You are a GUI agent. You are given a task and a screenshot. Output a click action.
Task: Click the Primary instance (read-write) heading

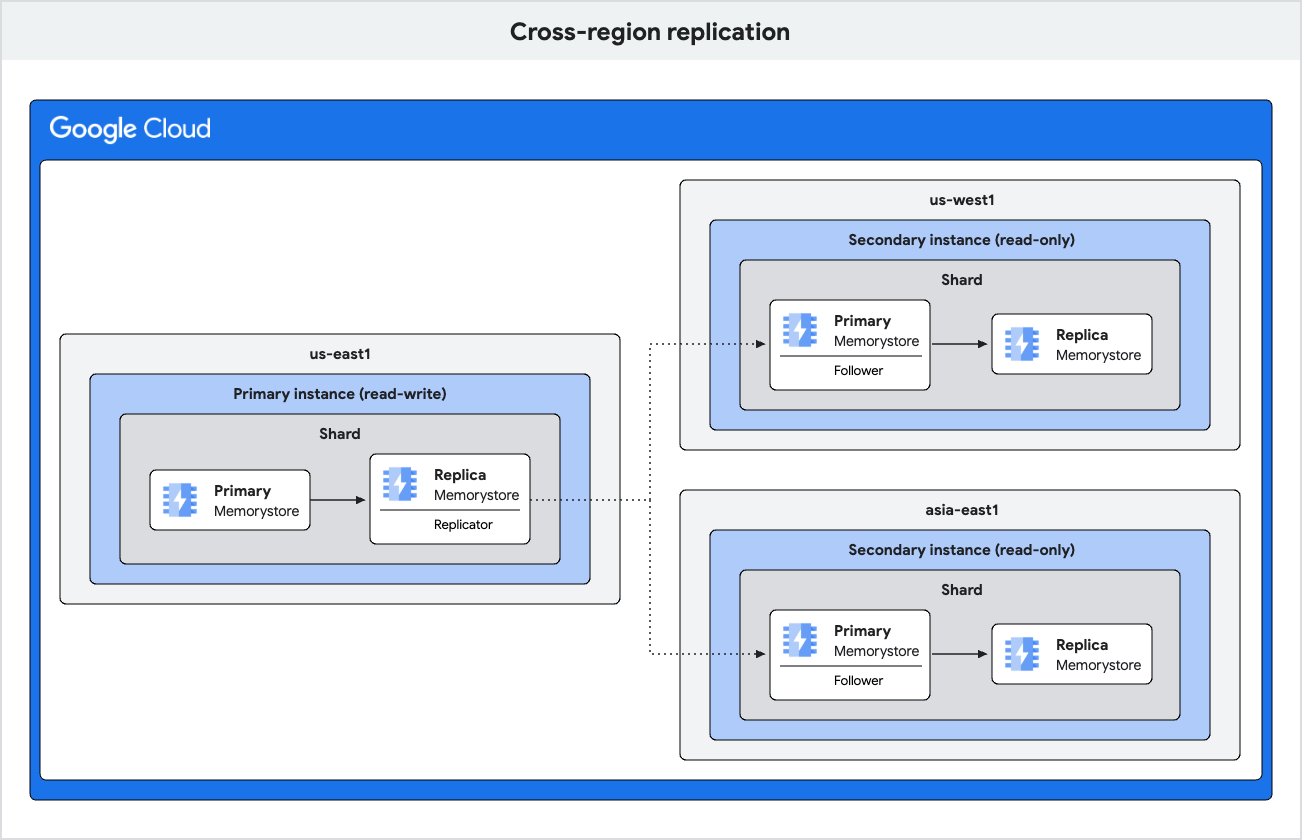click(x=340, y=394)
